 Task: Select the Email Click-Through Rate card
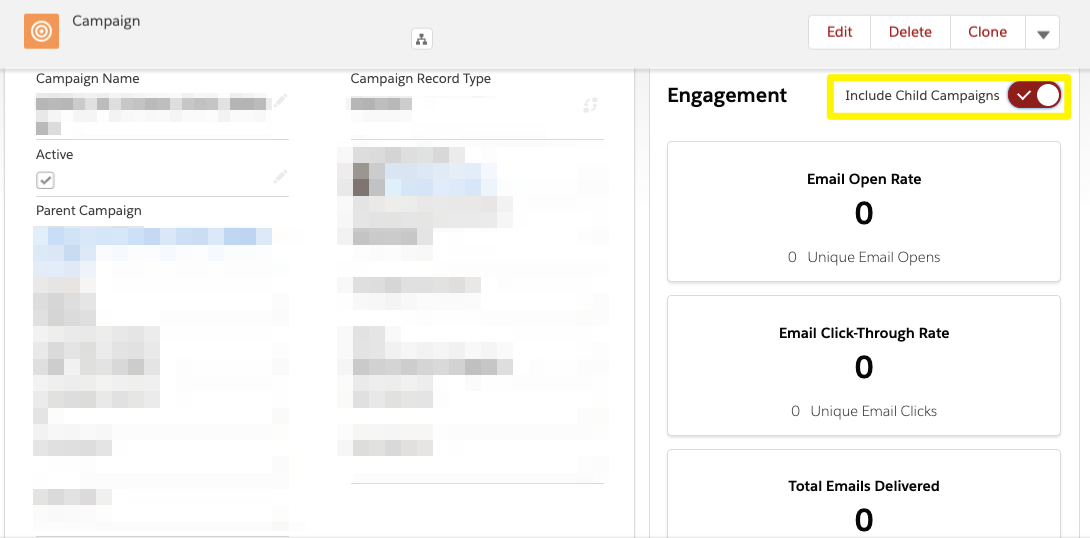point(863,366)
